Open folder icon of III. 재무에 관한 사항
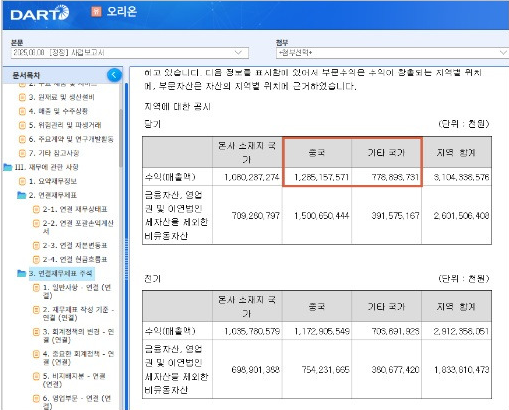 8,167
